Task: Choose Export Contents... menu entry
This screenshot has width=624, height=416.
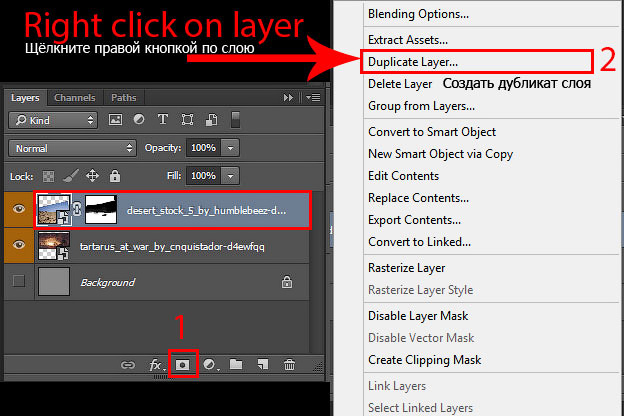Action: pyautogui.click(x=414, y=220)
